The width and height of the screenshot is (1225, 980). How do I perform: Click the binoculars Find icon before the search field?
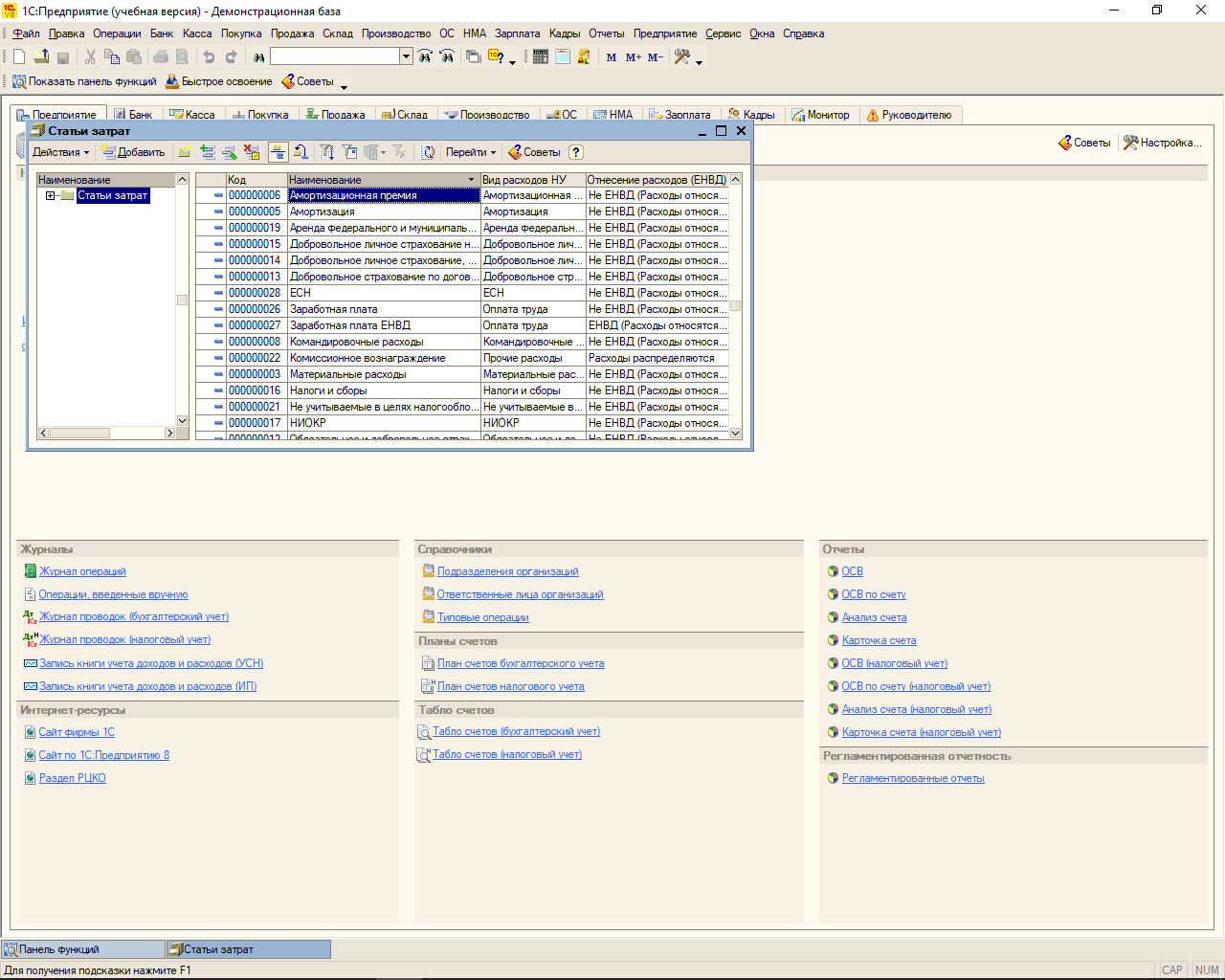click(258, 56)
